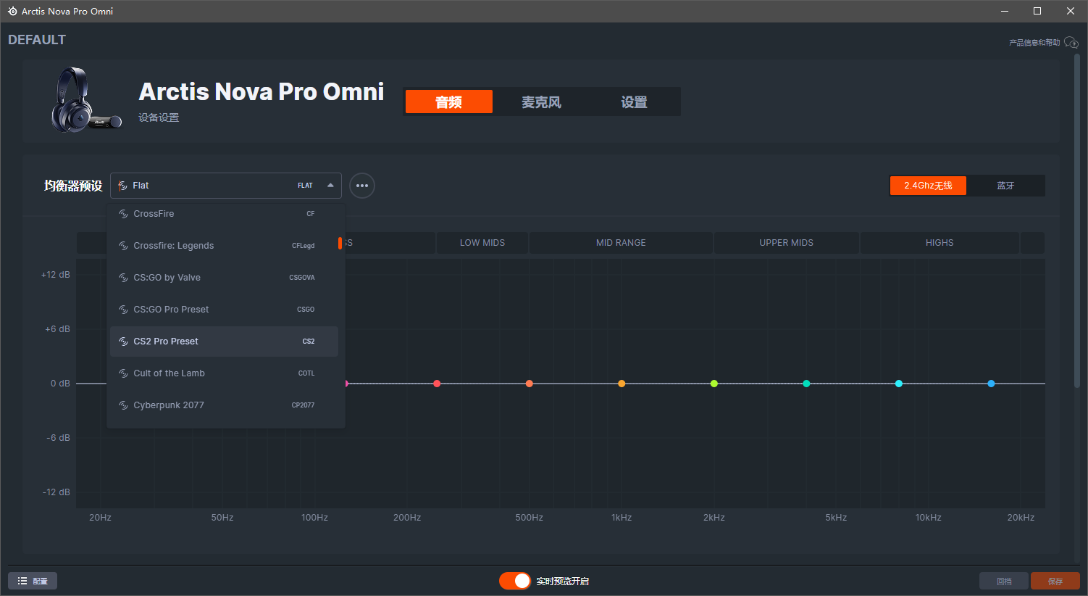Select the green EQ point at 2kHz
Viewport: 1088px width, 596px height.
713,384
